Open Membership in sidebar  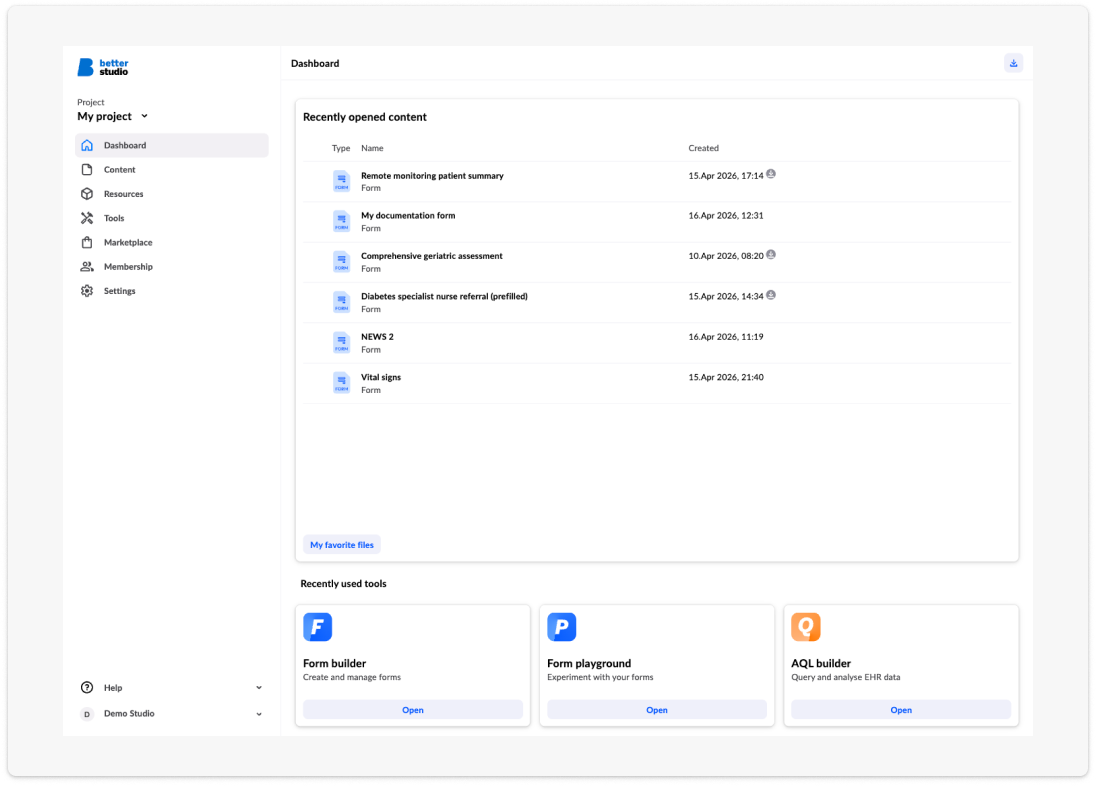tap(172, 266)
